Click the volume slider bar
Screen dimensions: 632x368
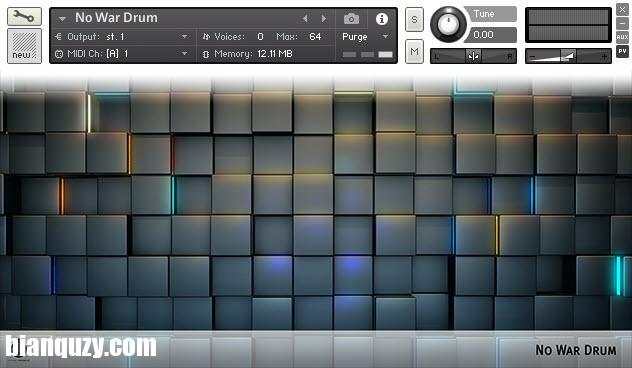click(x=568, y=56)
